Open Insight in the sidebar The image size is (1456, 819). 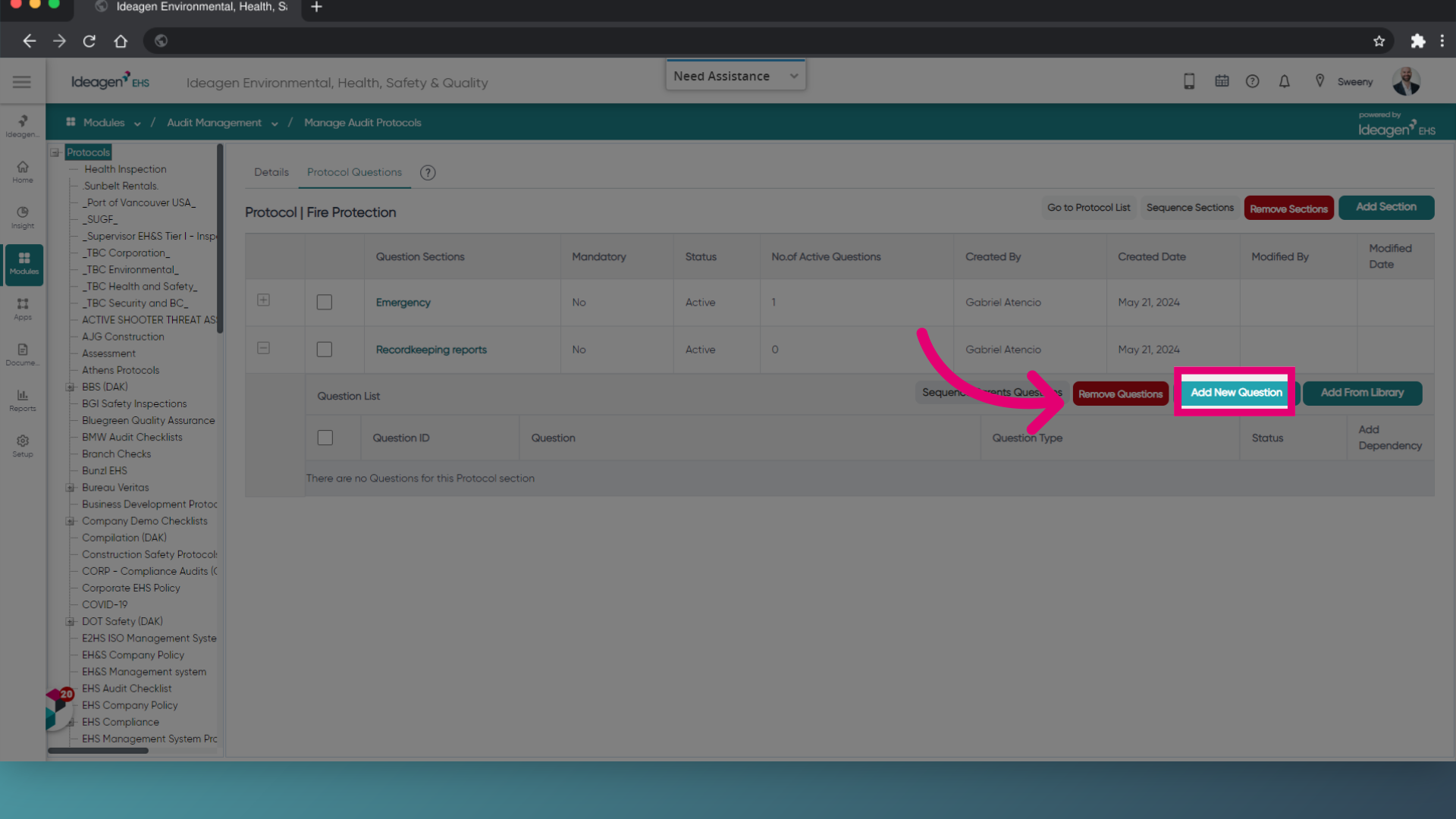click(x=23, y=218)
